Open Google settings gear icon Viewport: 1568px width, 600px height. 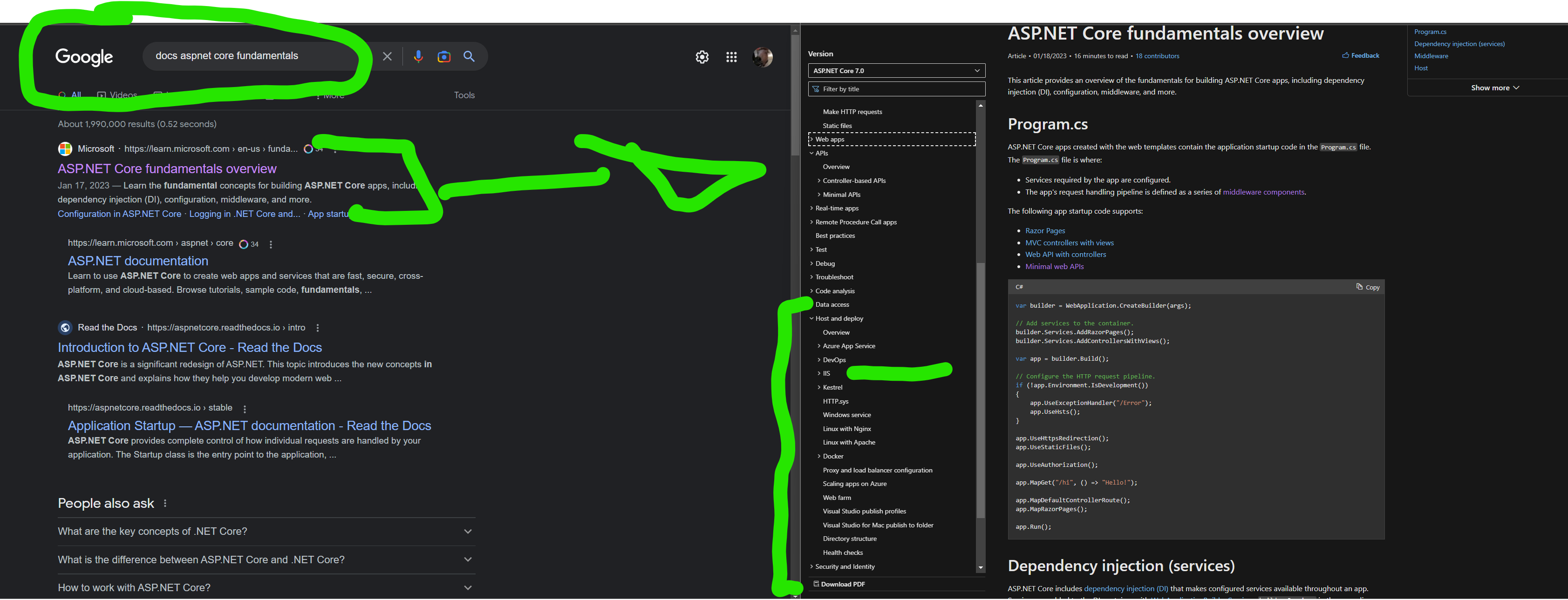point(702,57)
